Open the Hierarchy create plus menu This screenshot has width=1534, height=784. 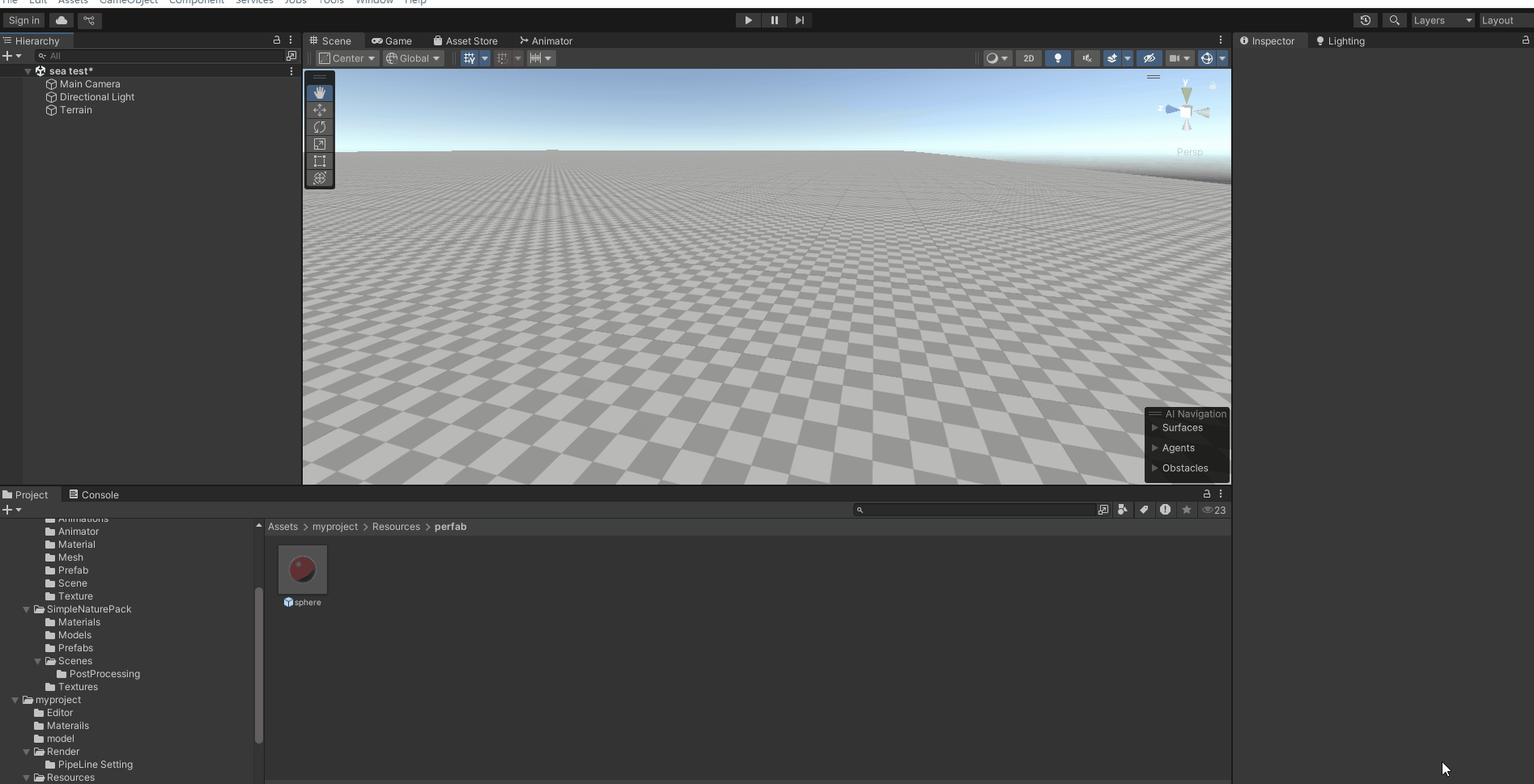pyautogui.click(x=11, y=56)
